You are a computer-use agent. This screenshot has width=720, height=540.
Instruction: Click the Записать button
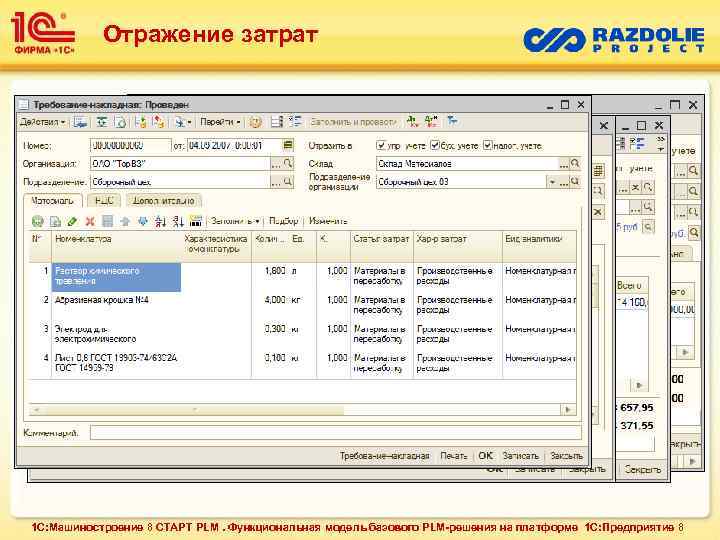pos(521,456)
